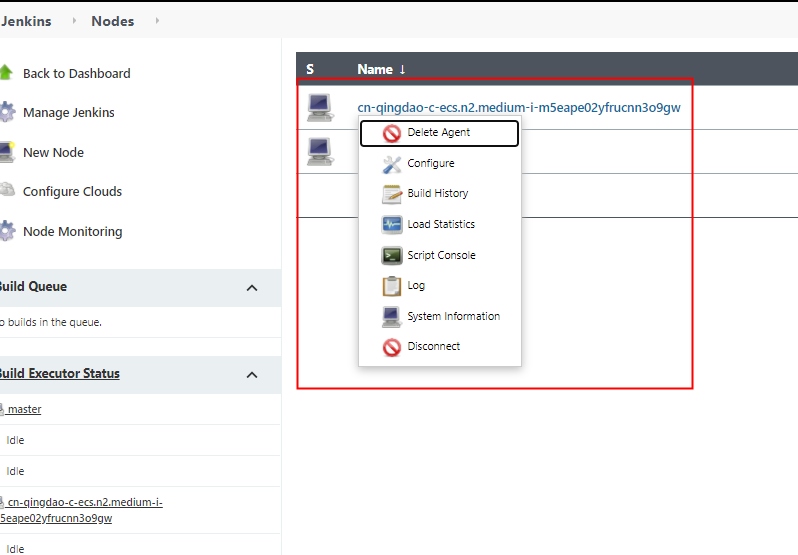Open the Build Executor Status heading link
798x555 pixels.
[60, 373]
